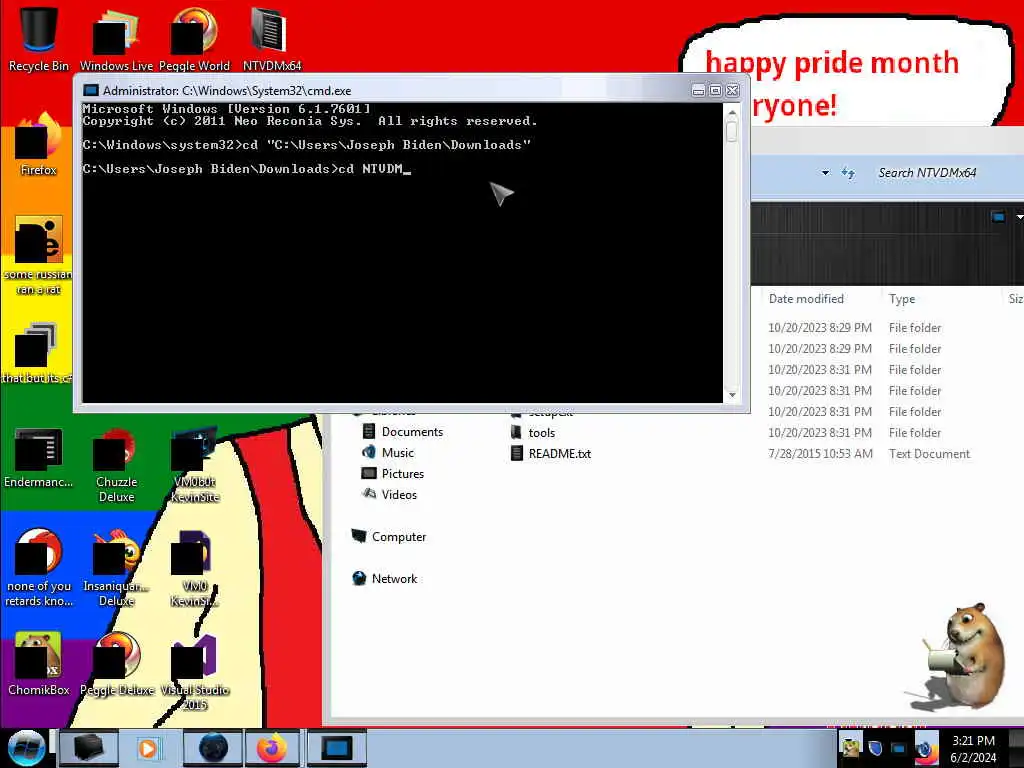Open the Recycle Bin desktop icon
The width and height of the screenshot is (1024, 768).
(39, 38)
